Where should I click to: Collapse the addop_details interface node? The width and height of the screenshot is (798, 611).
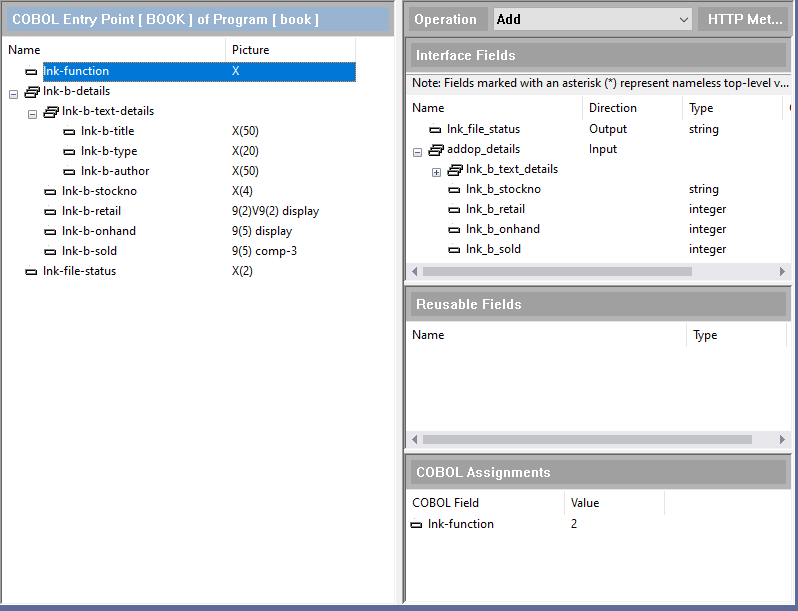point(417,152)
